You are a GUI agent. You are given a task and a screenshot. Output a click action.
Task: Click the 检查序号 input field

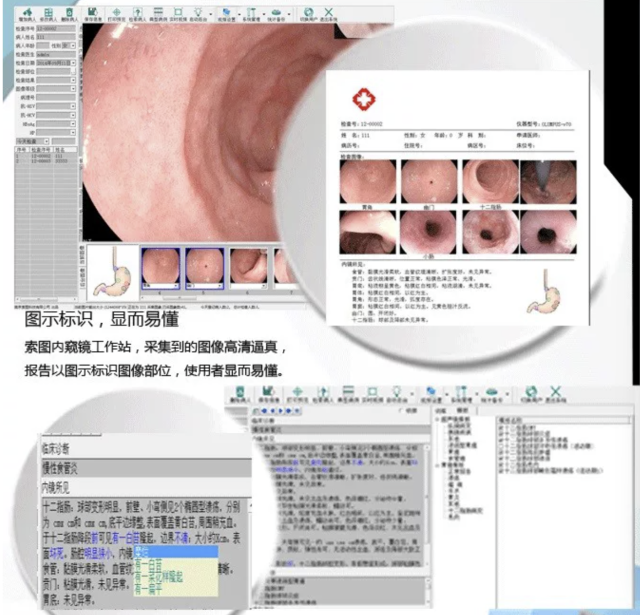point(56,29)
